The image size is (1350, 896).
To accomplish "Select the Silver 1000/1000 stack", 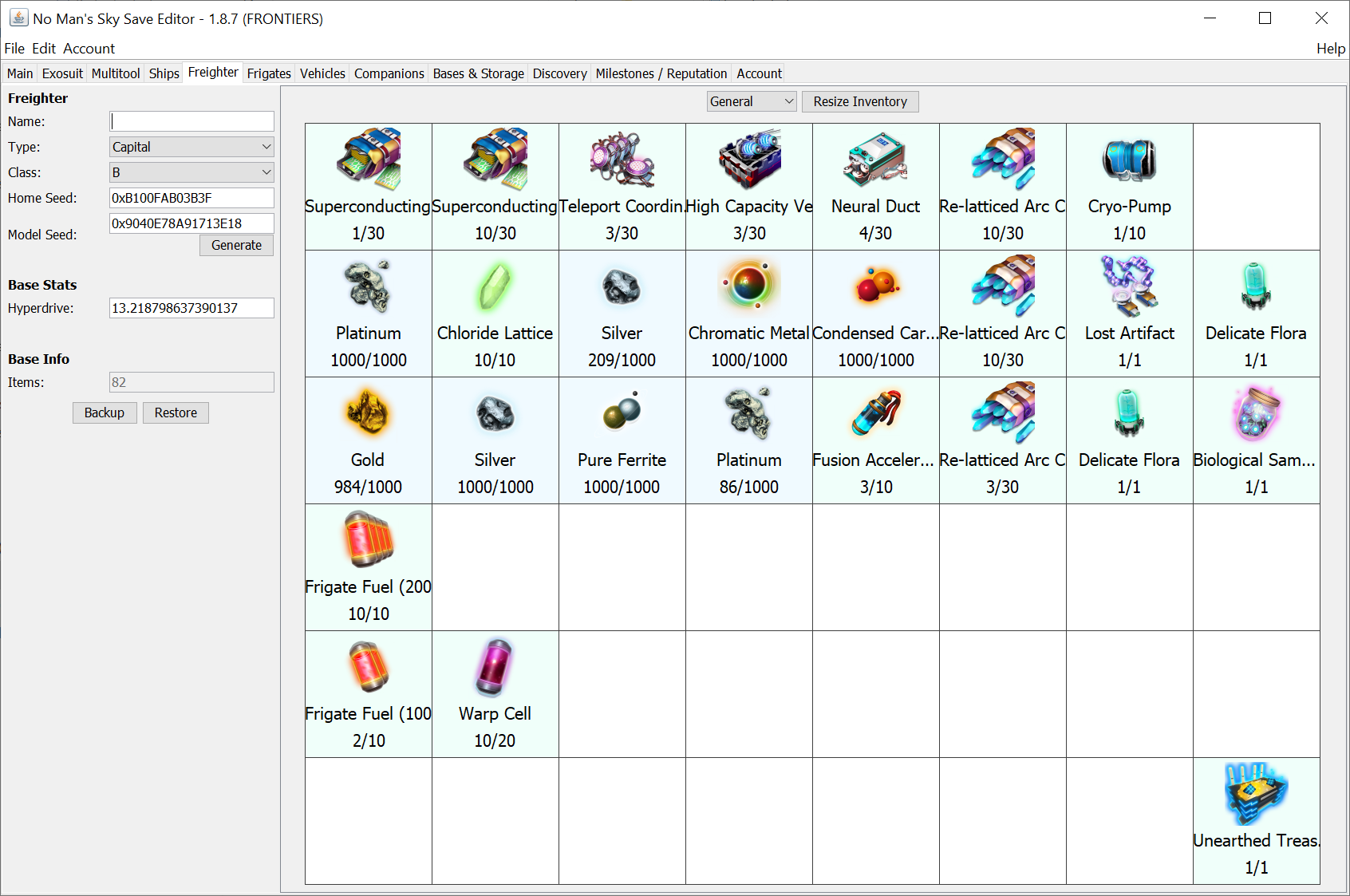I will click(495, 440).
